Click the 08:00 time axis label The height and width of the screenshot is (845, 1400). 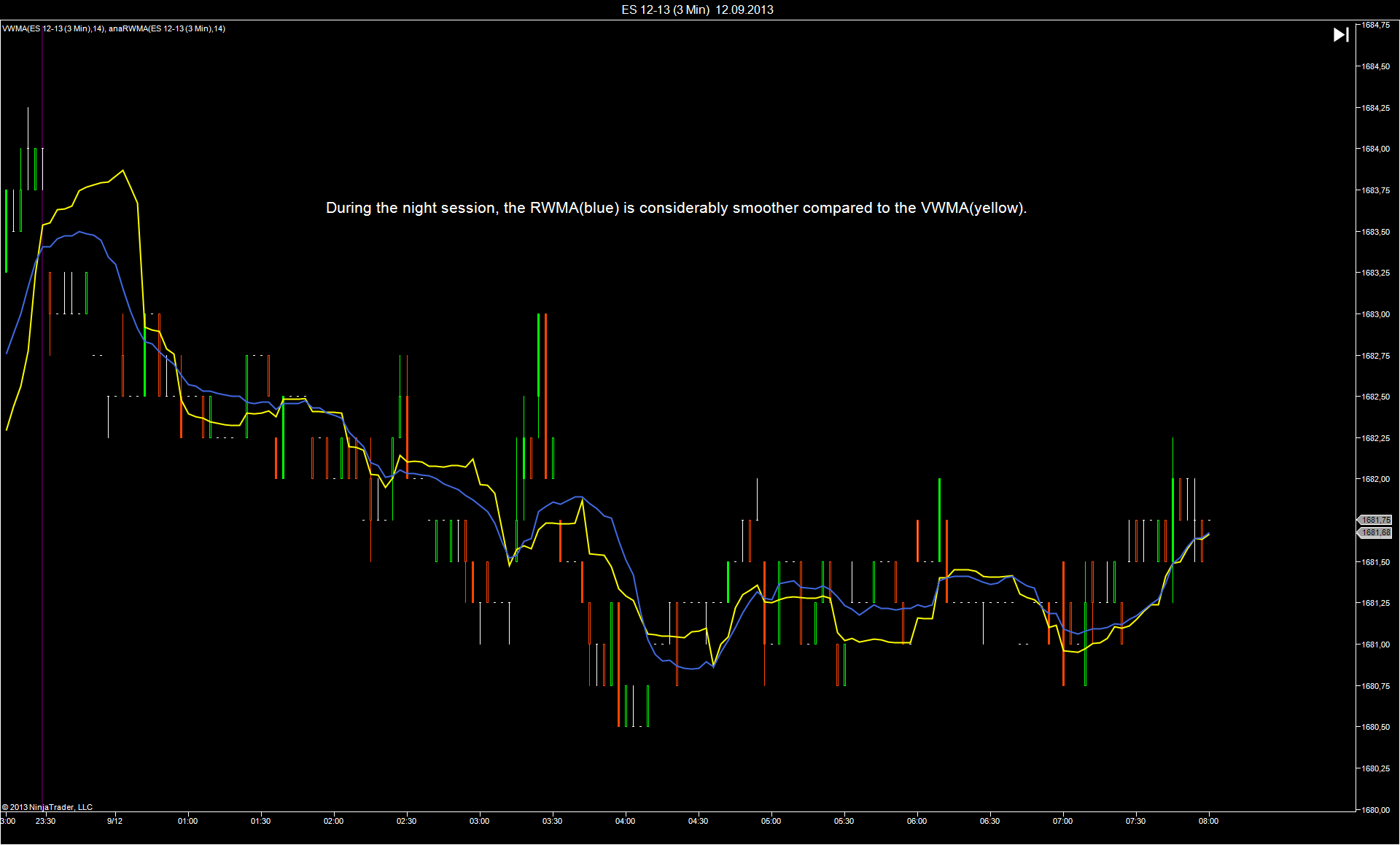coord(1208,821)
